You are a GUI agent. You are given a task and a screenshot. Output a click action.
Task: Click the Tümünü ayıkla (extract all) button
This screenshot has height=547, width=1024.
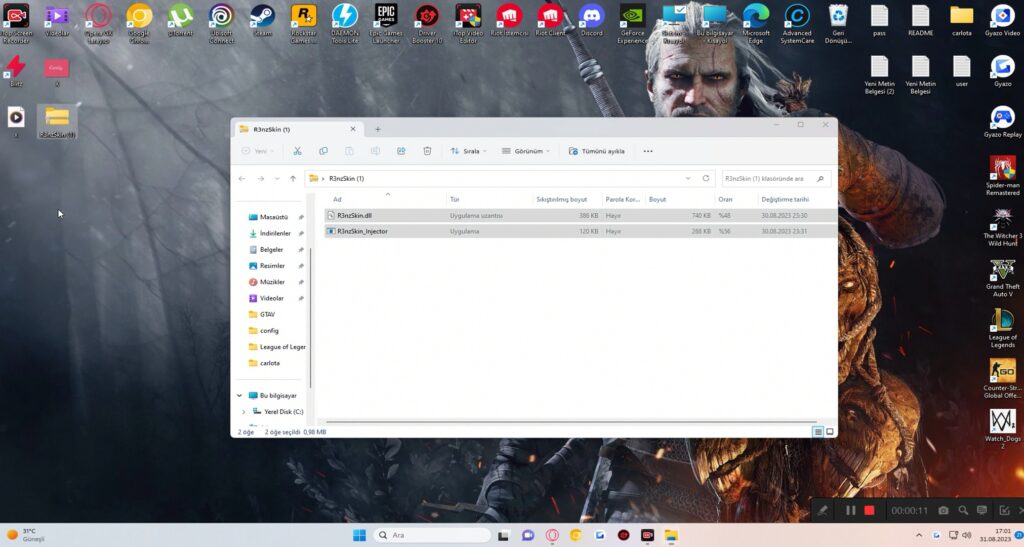(x=596, y=151)
